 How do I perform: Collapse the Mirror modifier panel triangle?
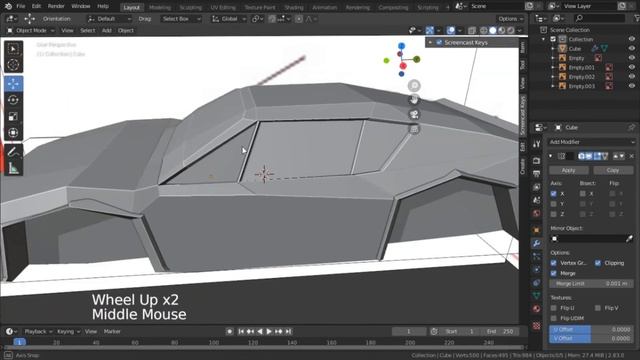coord(551,156)
